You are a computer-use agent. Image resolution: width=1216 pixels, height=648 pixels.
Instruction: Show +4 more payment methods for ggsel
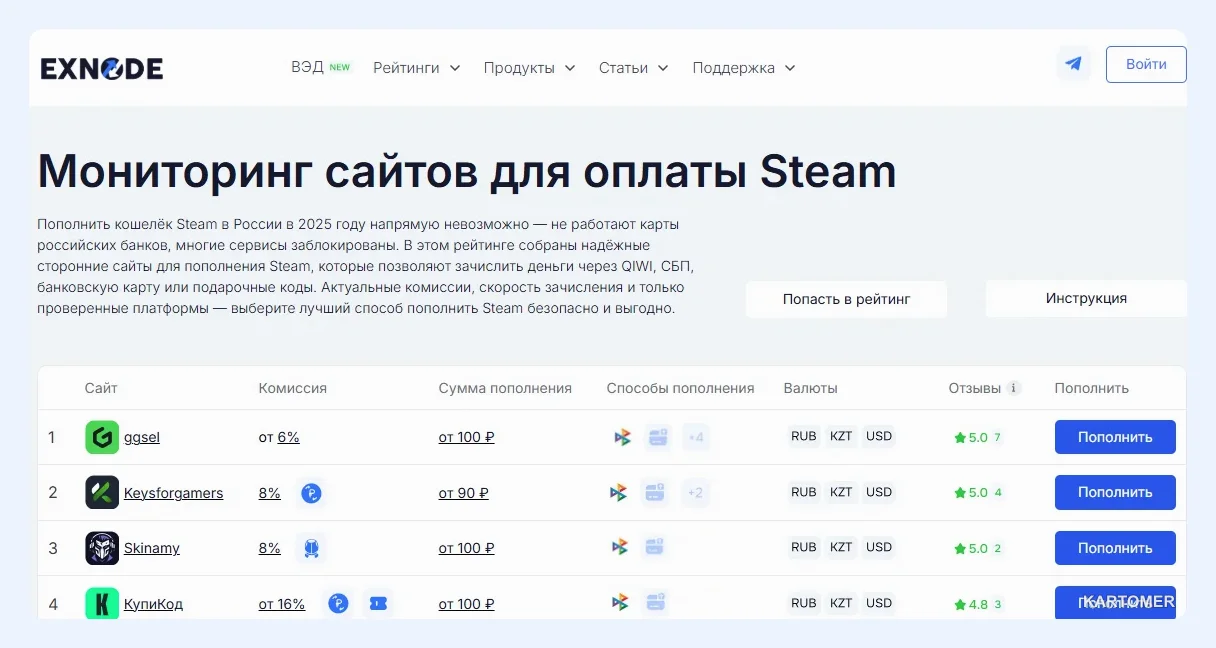696,437
